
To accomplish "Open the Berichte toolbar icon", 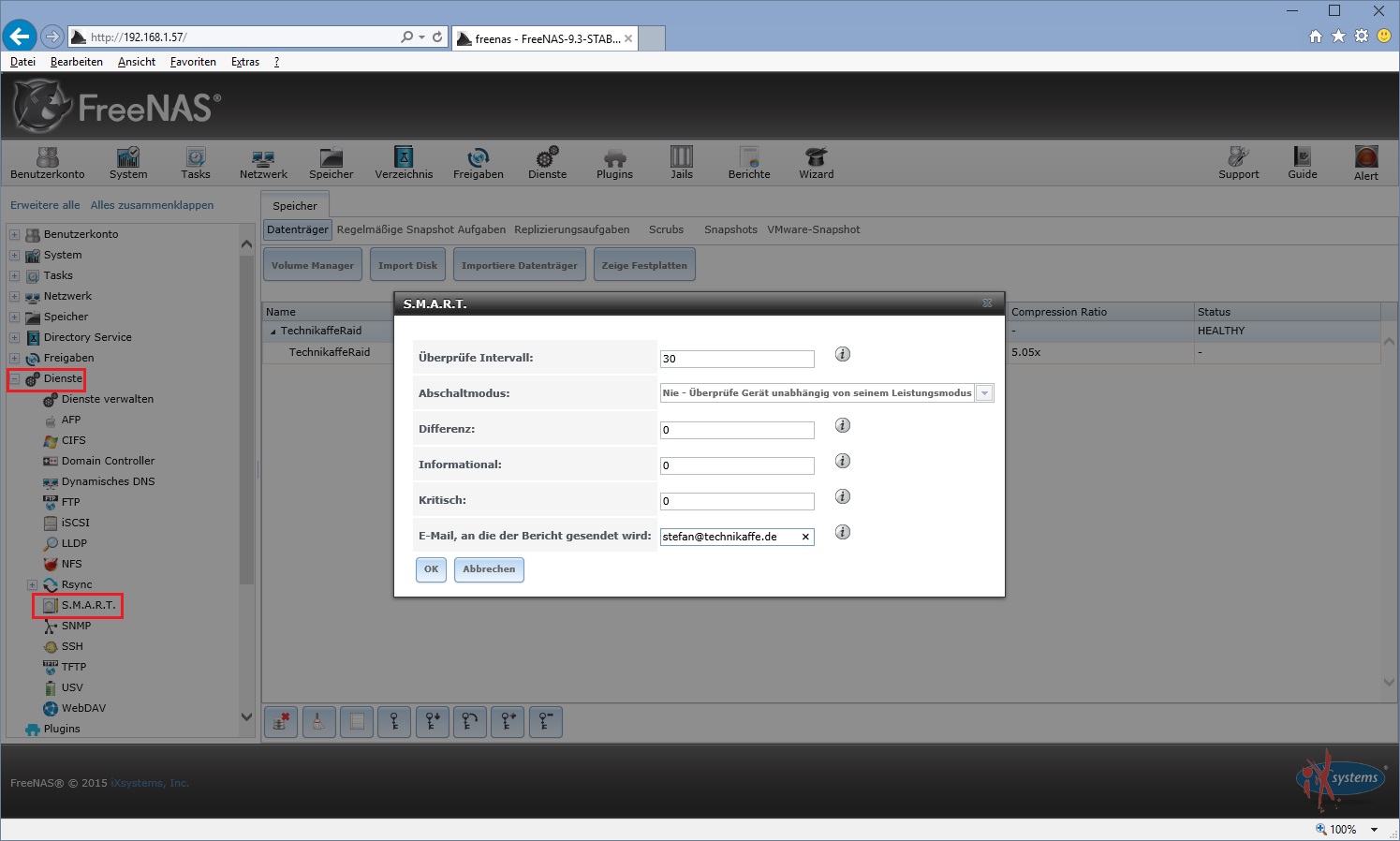I will pos(749,162).
